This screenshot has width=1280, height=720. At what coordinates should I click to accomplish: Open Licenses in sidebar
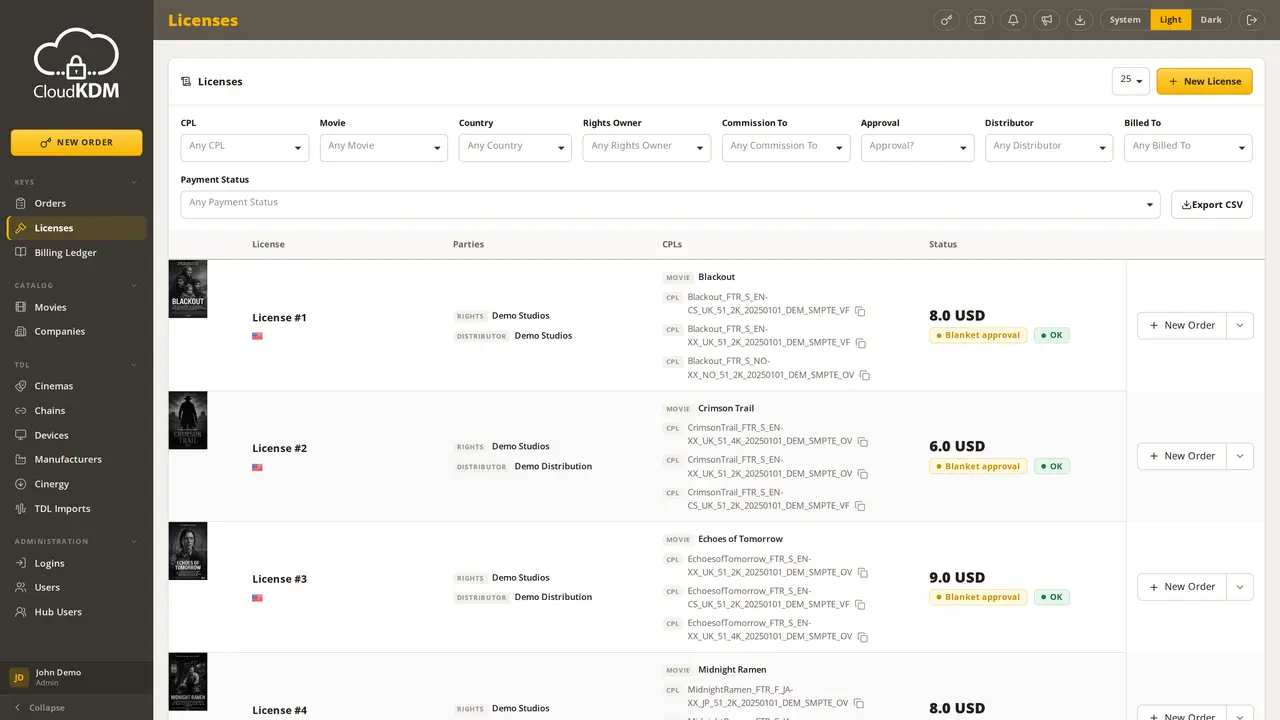point(76,228)
